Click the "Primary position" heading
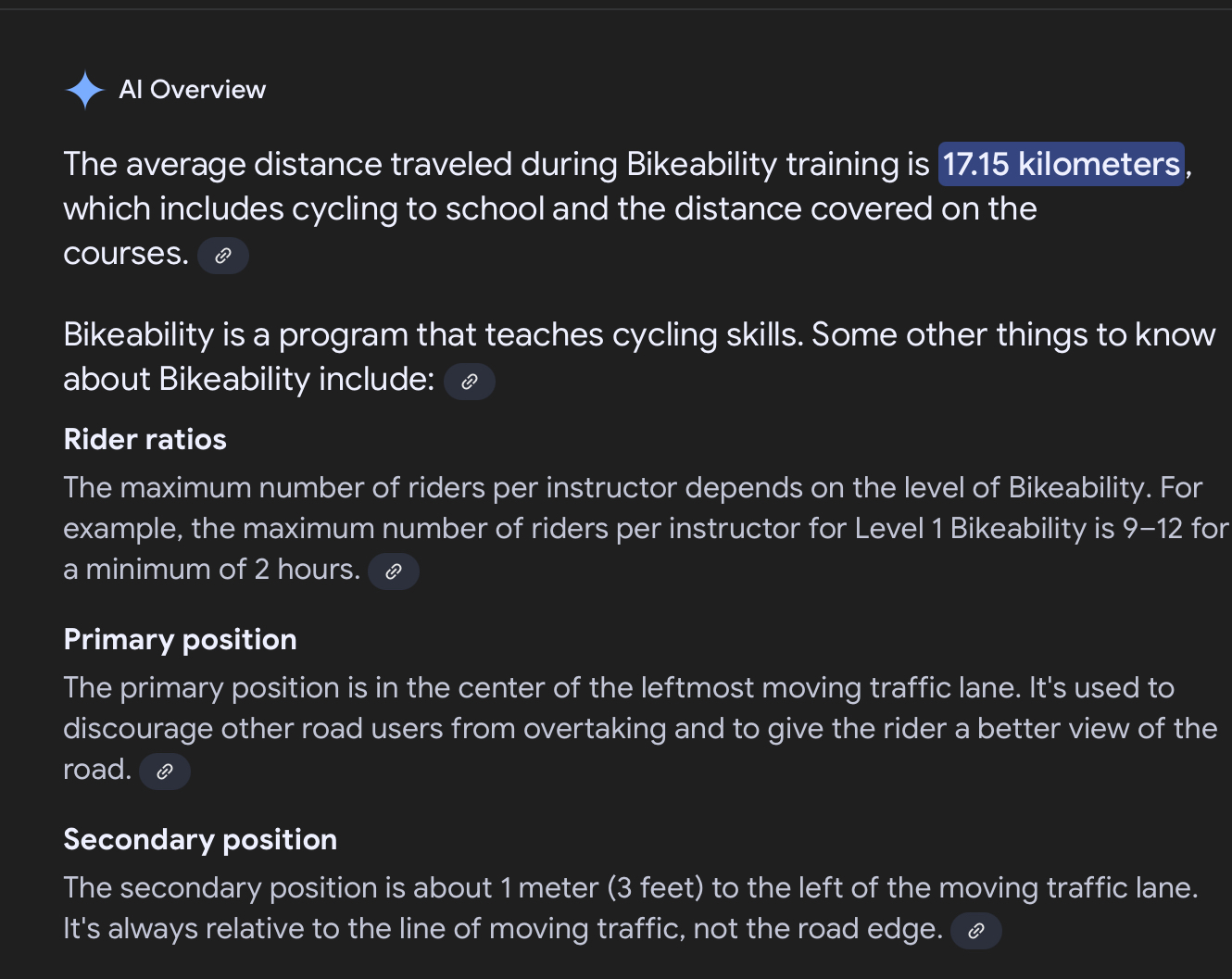 coord(180,639)
